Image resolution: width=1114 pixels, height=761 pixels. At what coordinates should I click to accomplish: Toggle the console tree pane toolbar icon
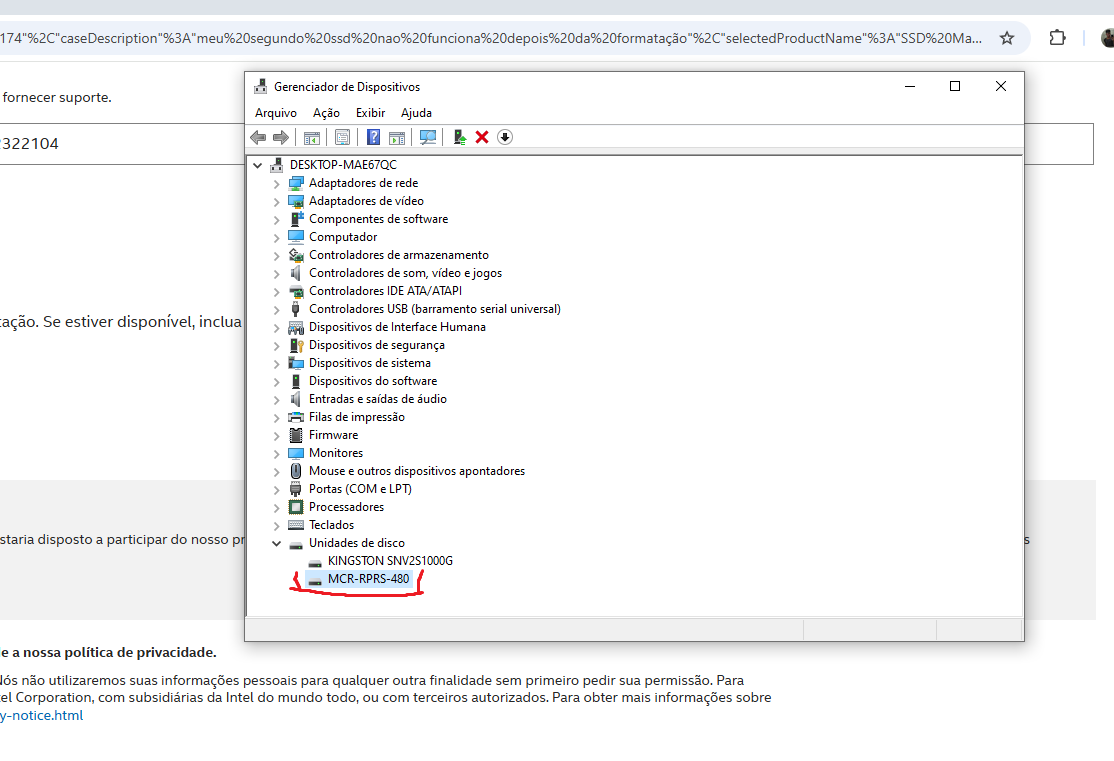312,137
